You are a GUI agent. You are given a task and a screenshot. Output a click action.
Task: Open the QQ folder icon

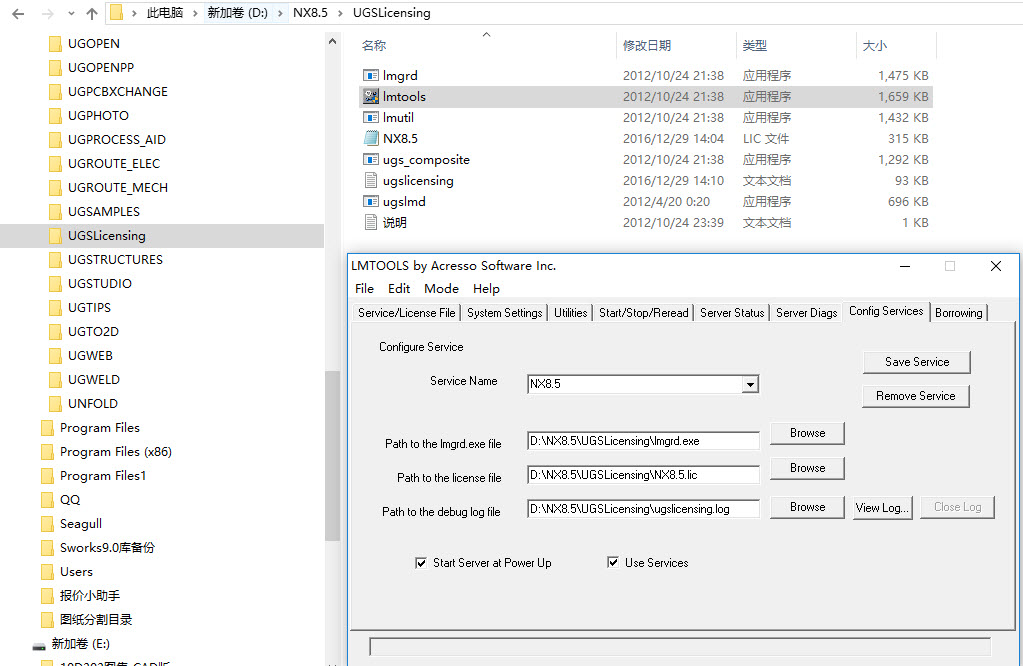click(47, 500)
